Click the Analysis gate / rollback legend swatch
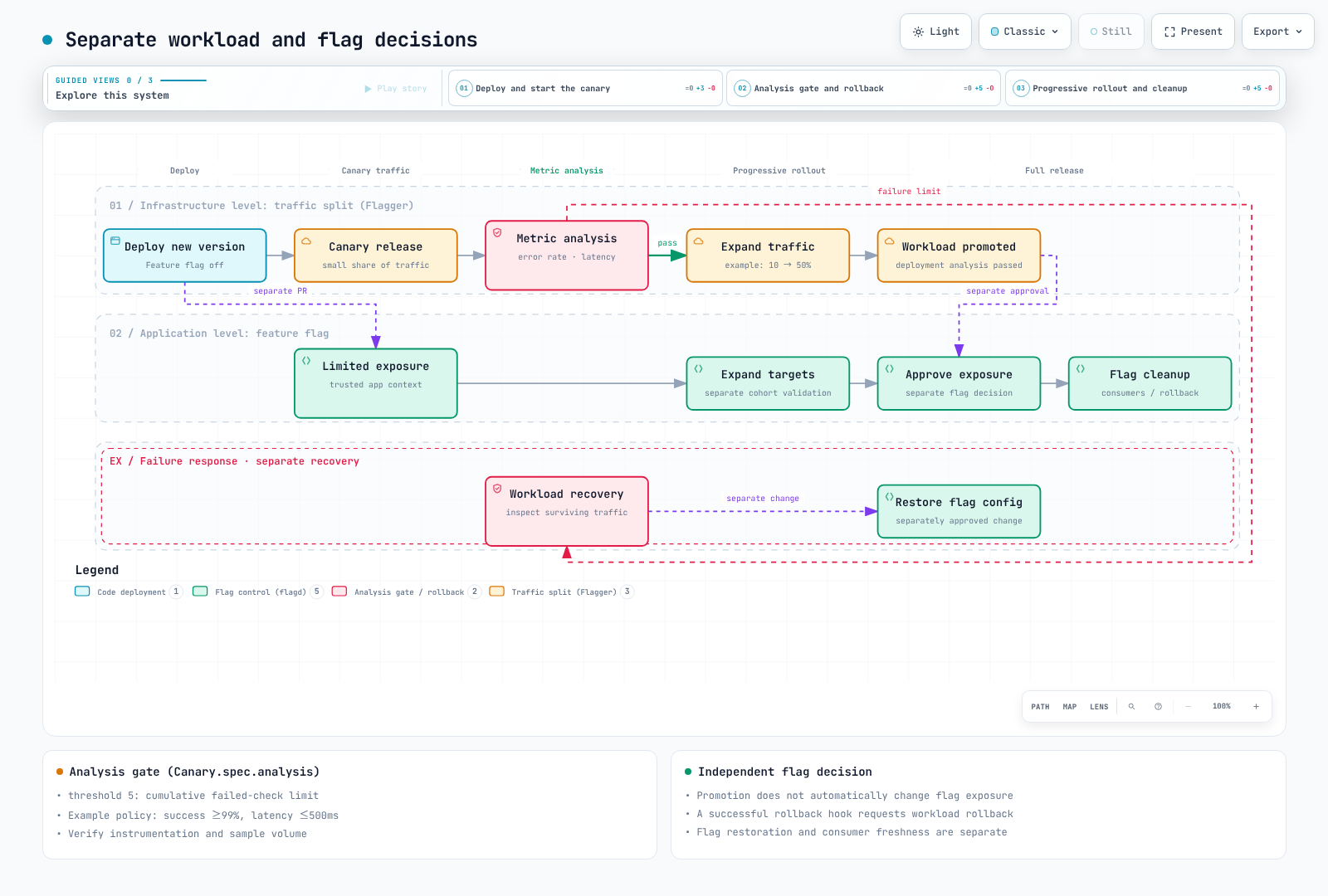Image resolution: width=1328 pixels, height=896 pixels. point(339,592)
